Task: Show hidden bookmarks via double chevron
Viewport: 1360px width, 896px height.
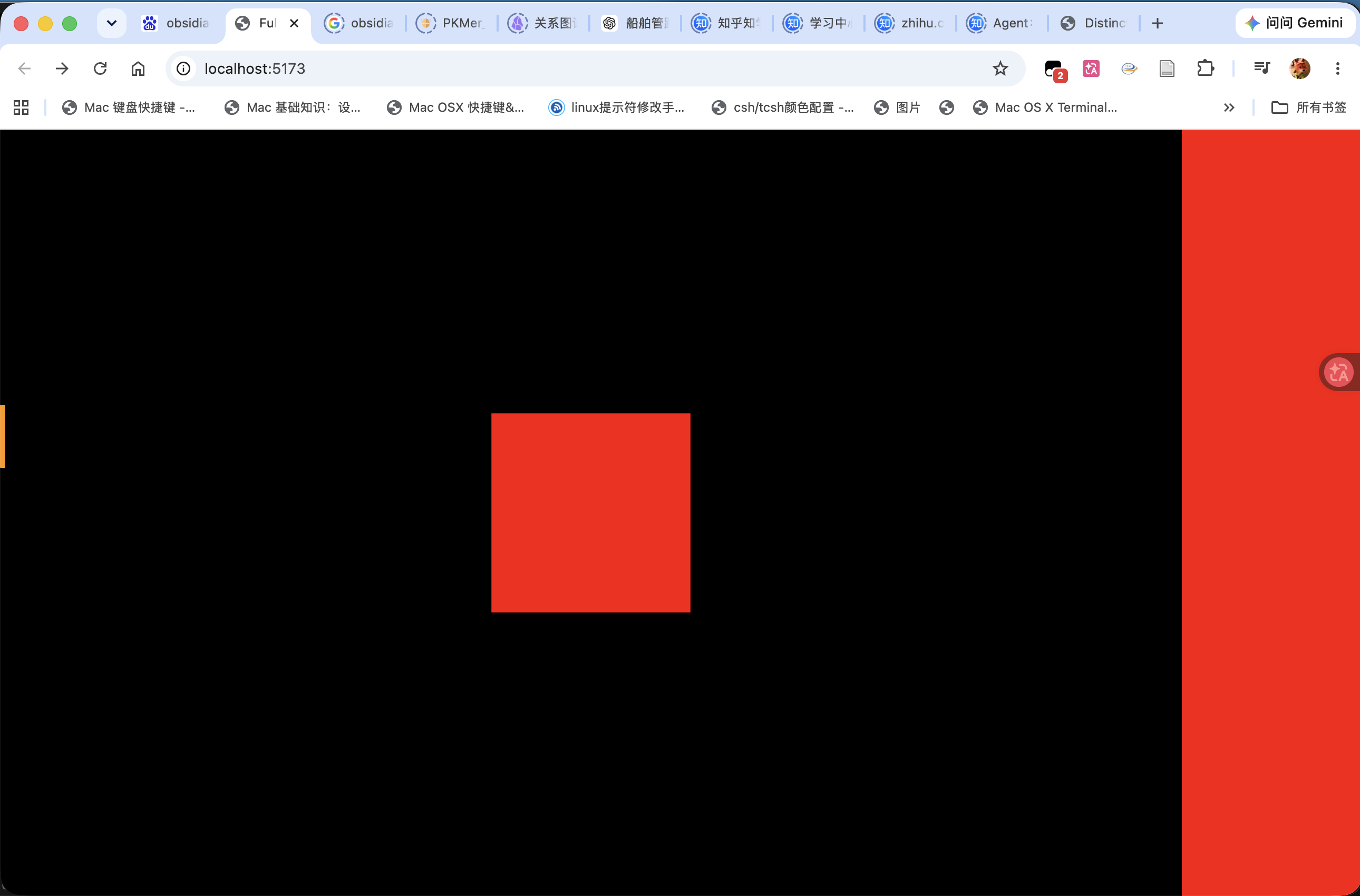Action: [x=1229, y=108]
